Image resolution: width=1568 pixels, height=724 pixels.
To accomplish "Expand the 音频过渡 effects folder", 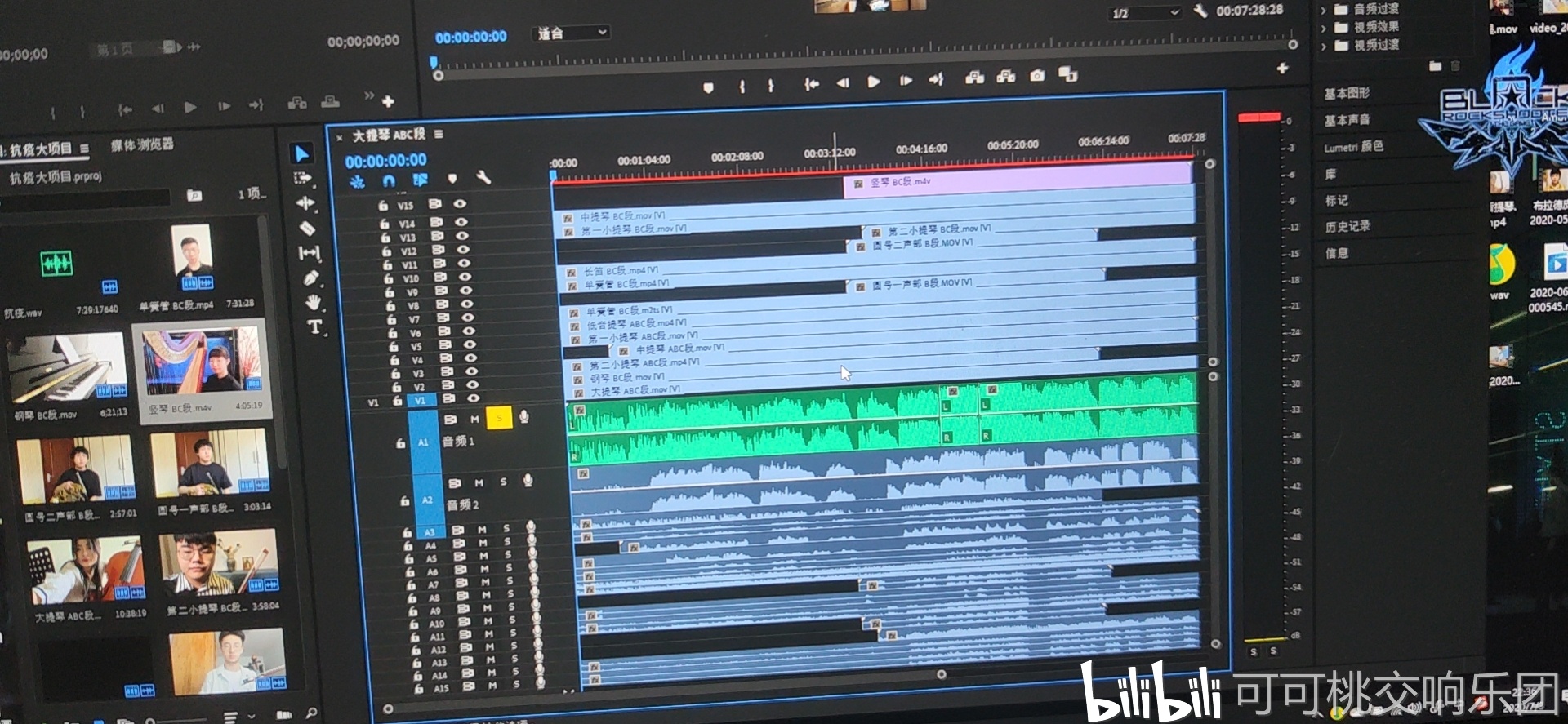I will click(x=1323, y=10).
